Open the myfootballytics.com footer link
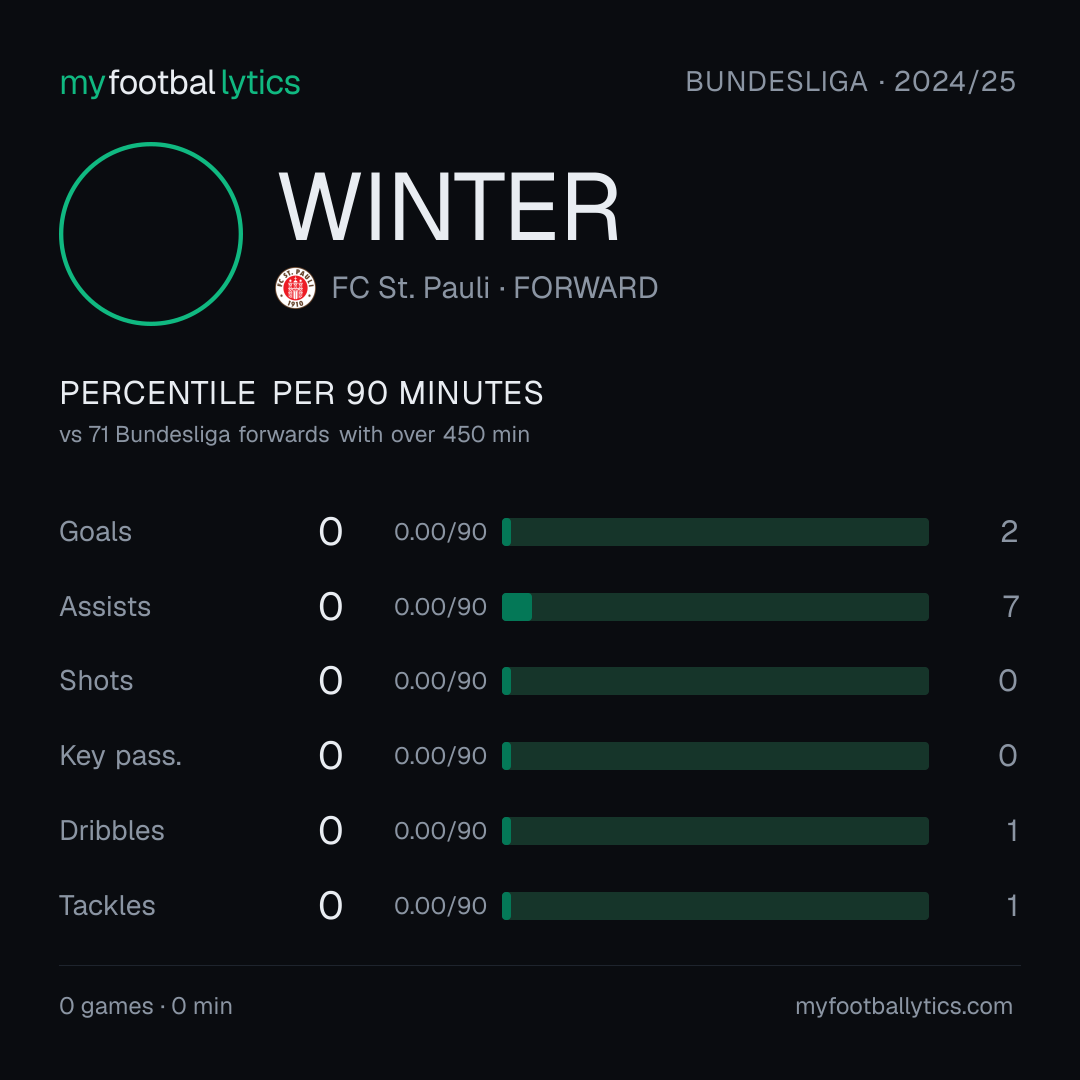Screen dimensions: 1080x1080 point(904,1006)
